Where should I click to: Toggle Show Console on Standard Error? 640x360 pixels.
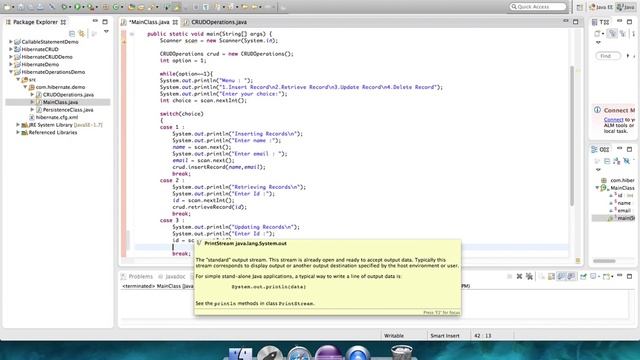(571, 276)
